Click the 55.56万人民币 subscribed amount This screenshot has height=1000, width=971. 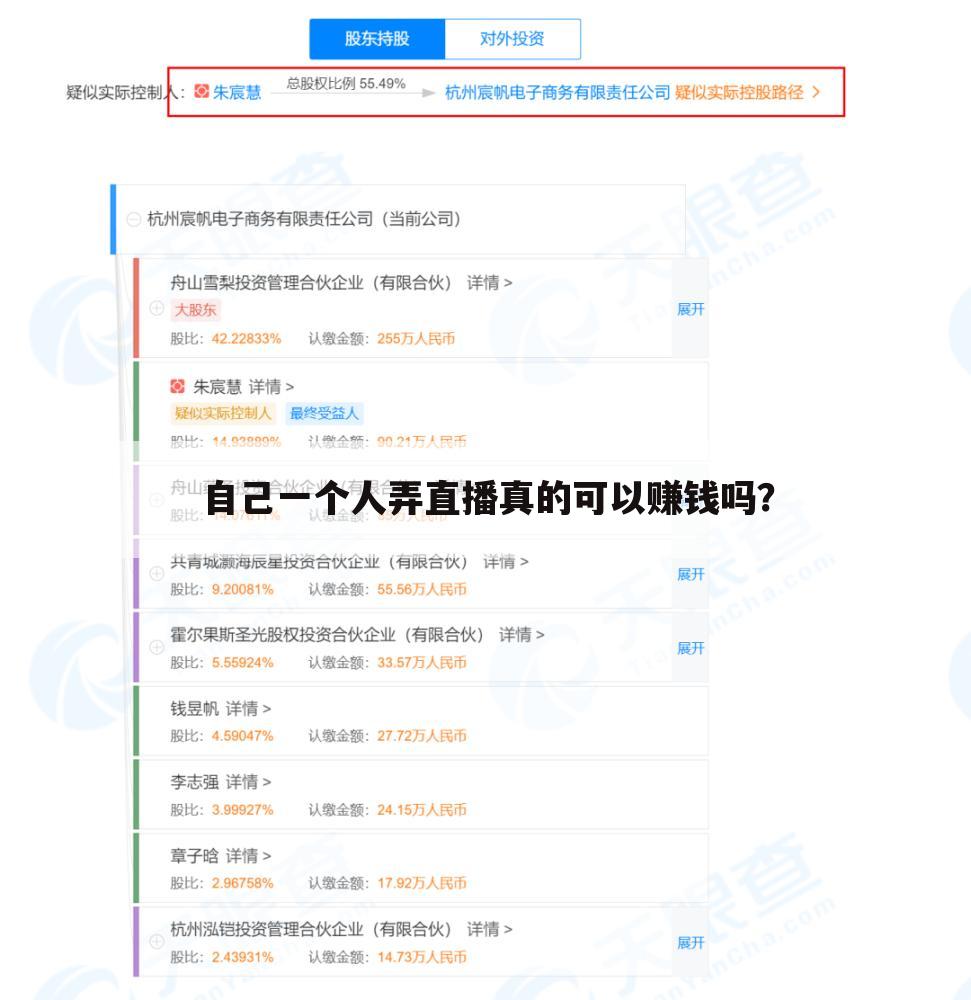point(421,589)
